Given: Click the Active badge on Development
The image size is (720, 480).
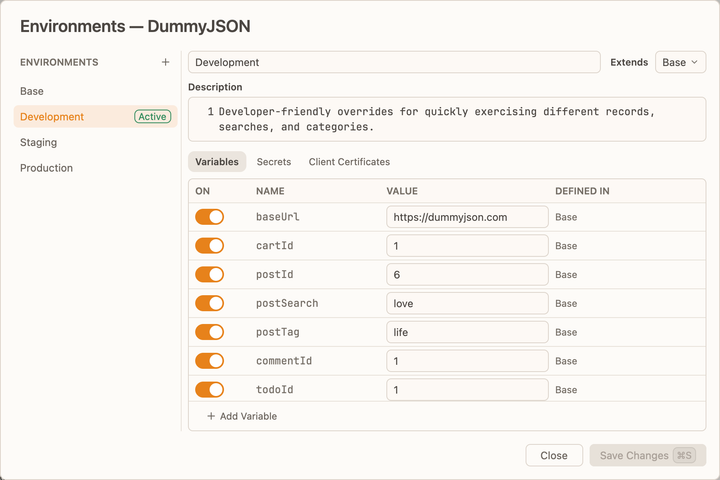Looking at the screenshot, I should [x=152, y=117].
